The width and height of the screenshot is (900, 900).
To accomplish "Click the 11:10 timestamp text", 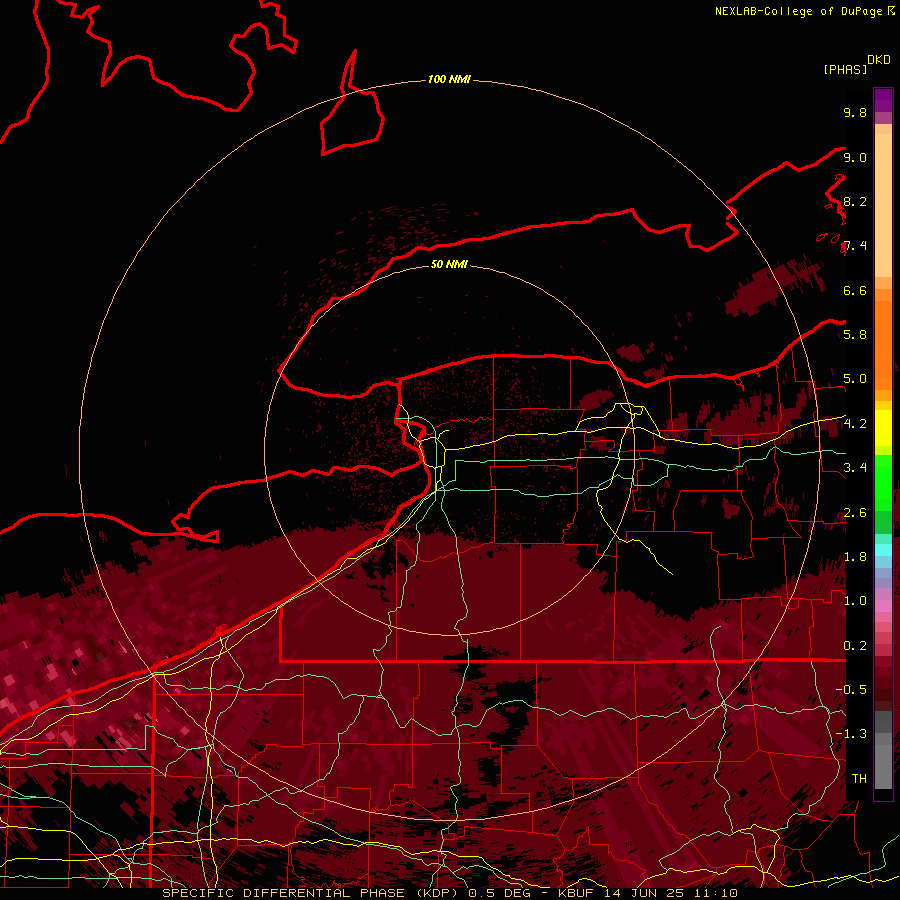I will (x=718, y=893).
